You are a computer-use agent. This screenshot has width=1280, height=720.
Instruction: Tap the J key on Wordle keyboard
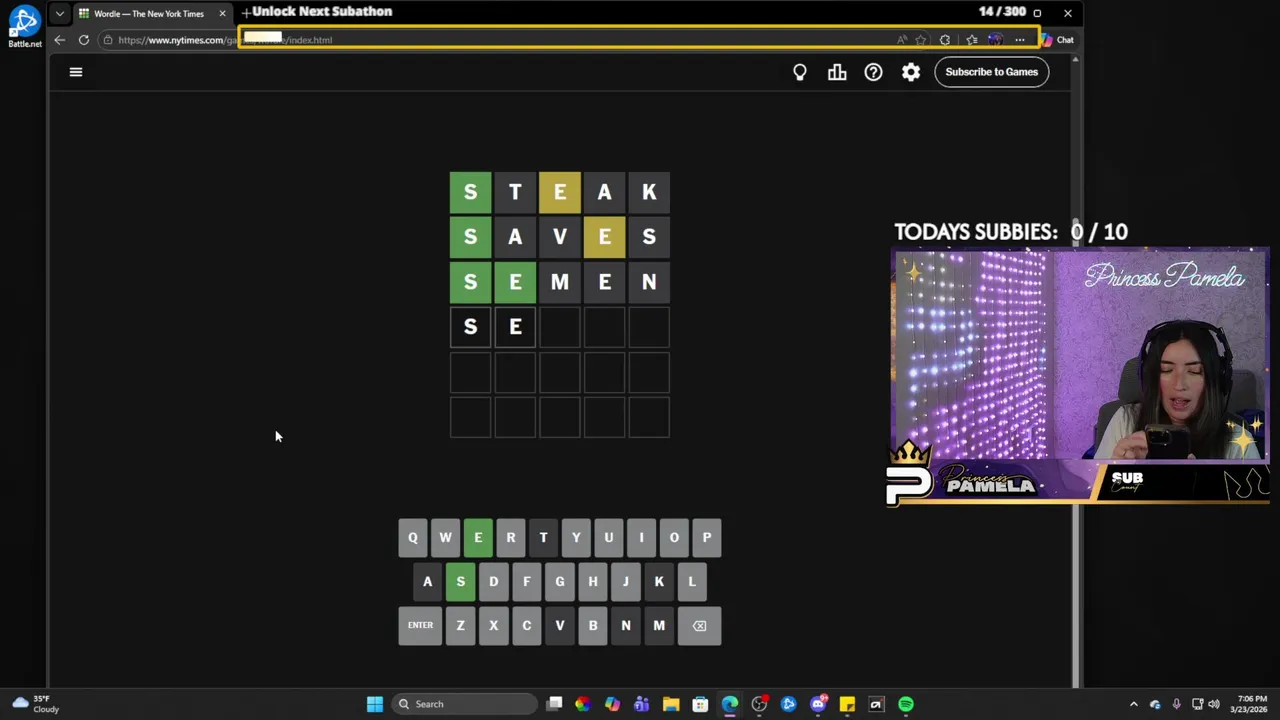pyautogui.click(x=626, y=582)
